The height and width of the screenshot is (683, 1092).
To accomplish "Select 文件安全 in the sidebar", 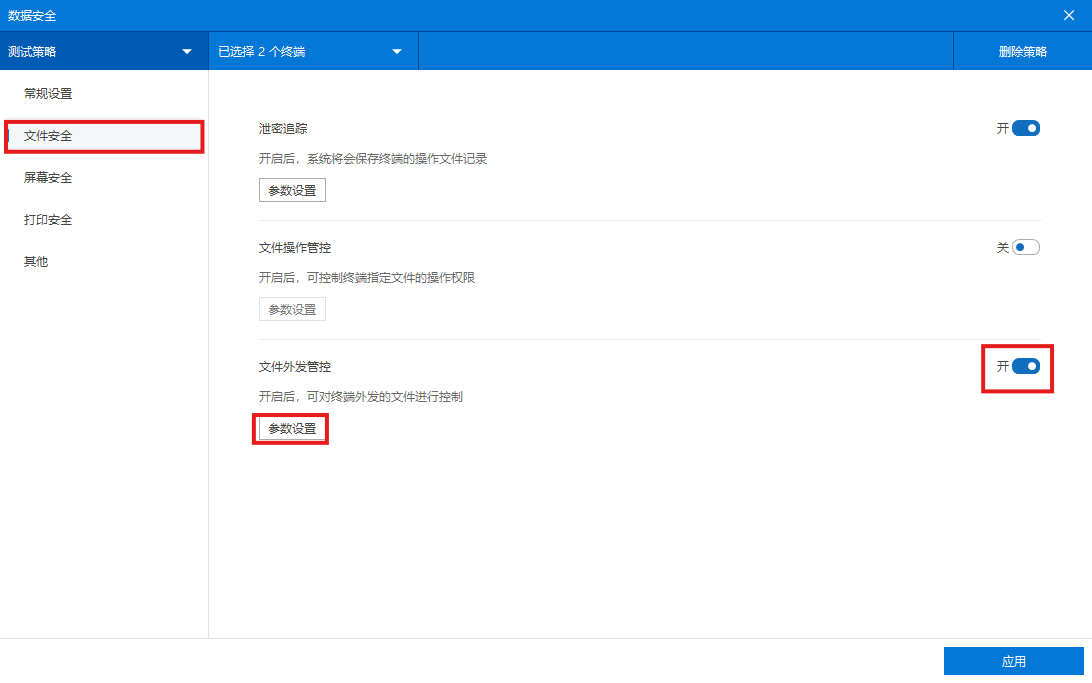I will point(48,136).
